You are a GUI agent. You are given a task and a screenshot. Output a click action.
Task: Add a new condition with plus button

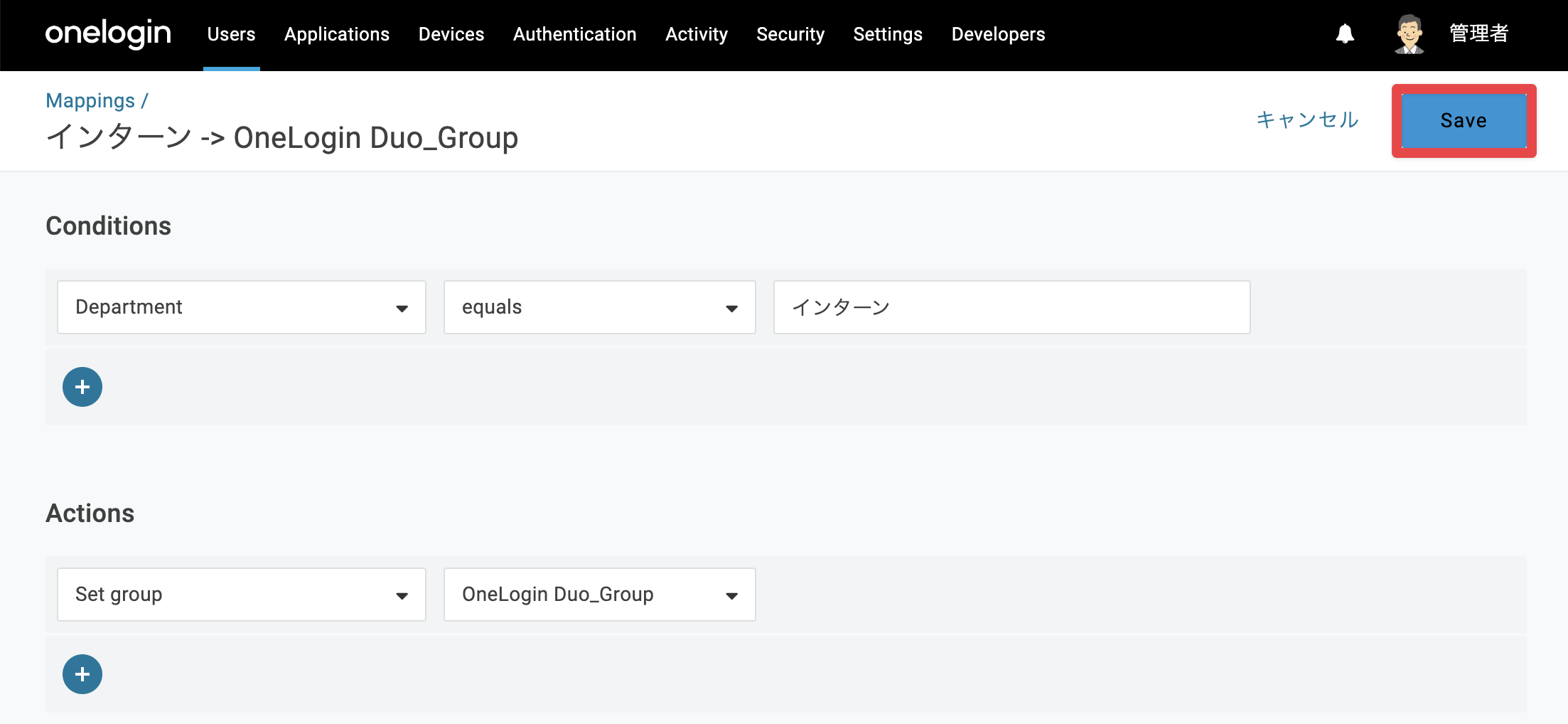[82, 387]
